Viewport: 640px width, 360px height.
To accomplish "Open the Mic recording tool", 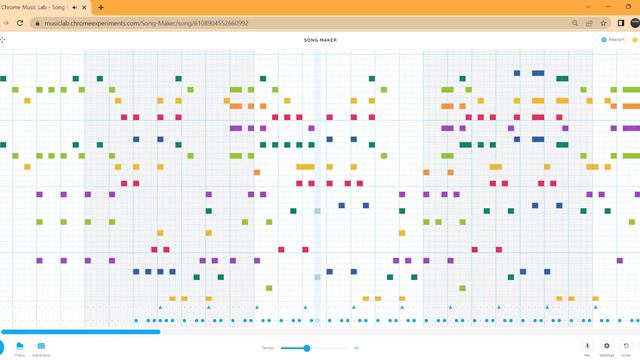I will coord(587,348).
